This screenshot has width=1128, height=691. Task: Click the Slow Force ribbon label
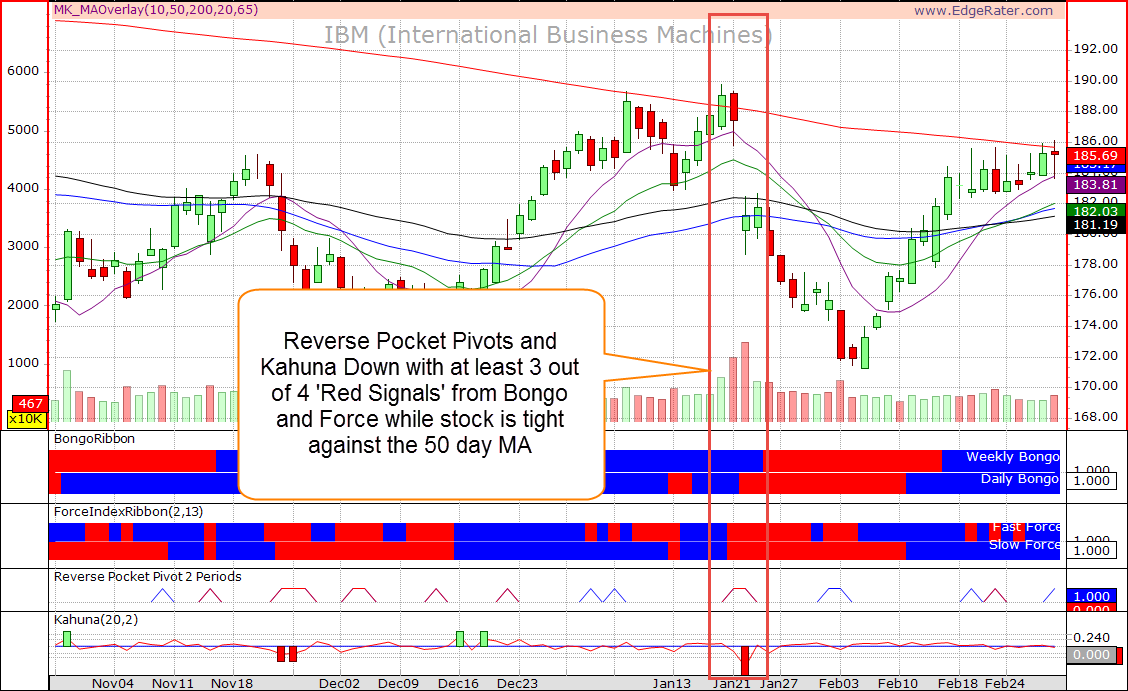pos(1024,545)
